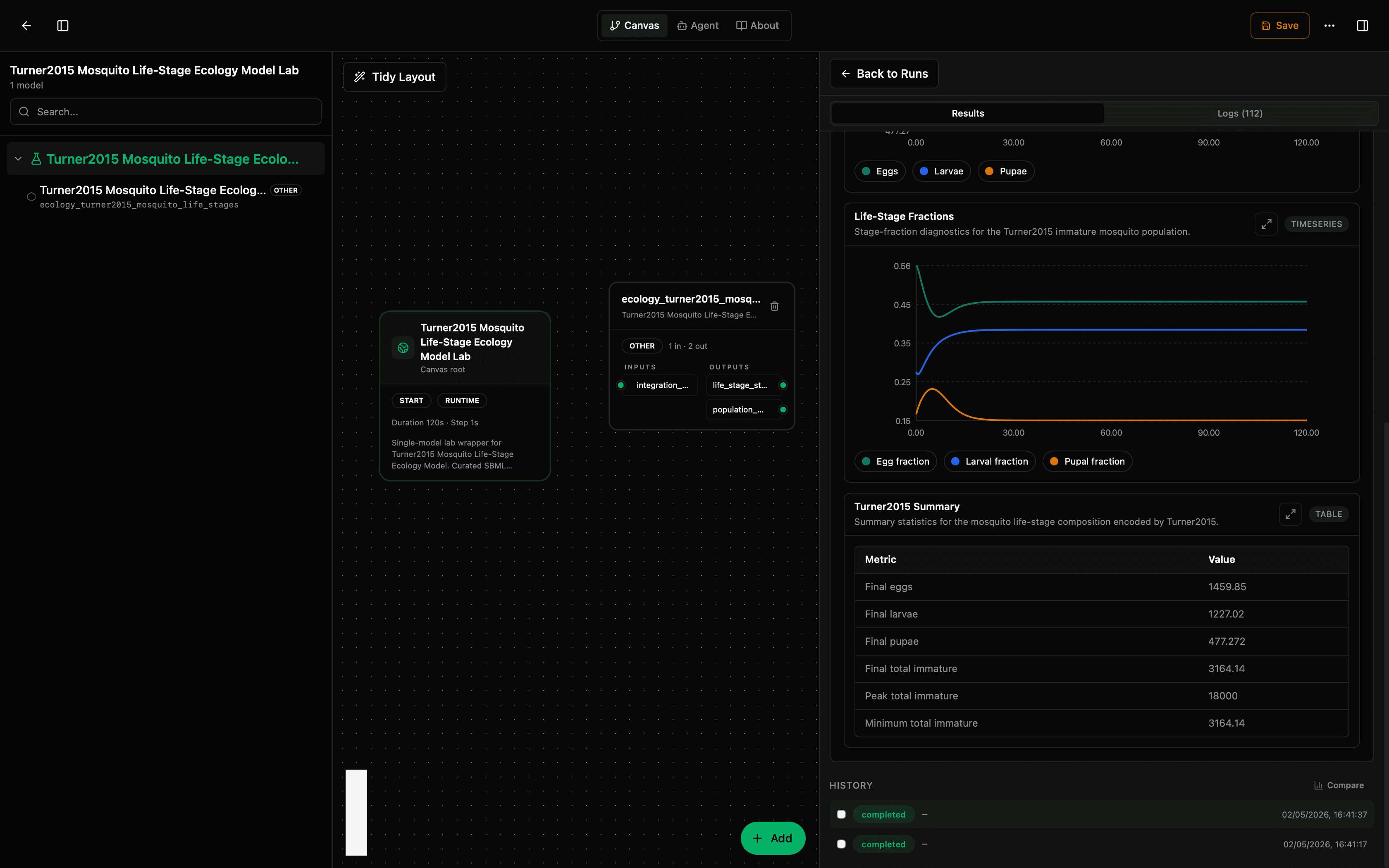Toggle the Pupal fraction legend
1389x868 pixels.
(1087, 461)
